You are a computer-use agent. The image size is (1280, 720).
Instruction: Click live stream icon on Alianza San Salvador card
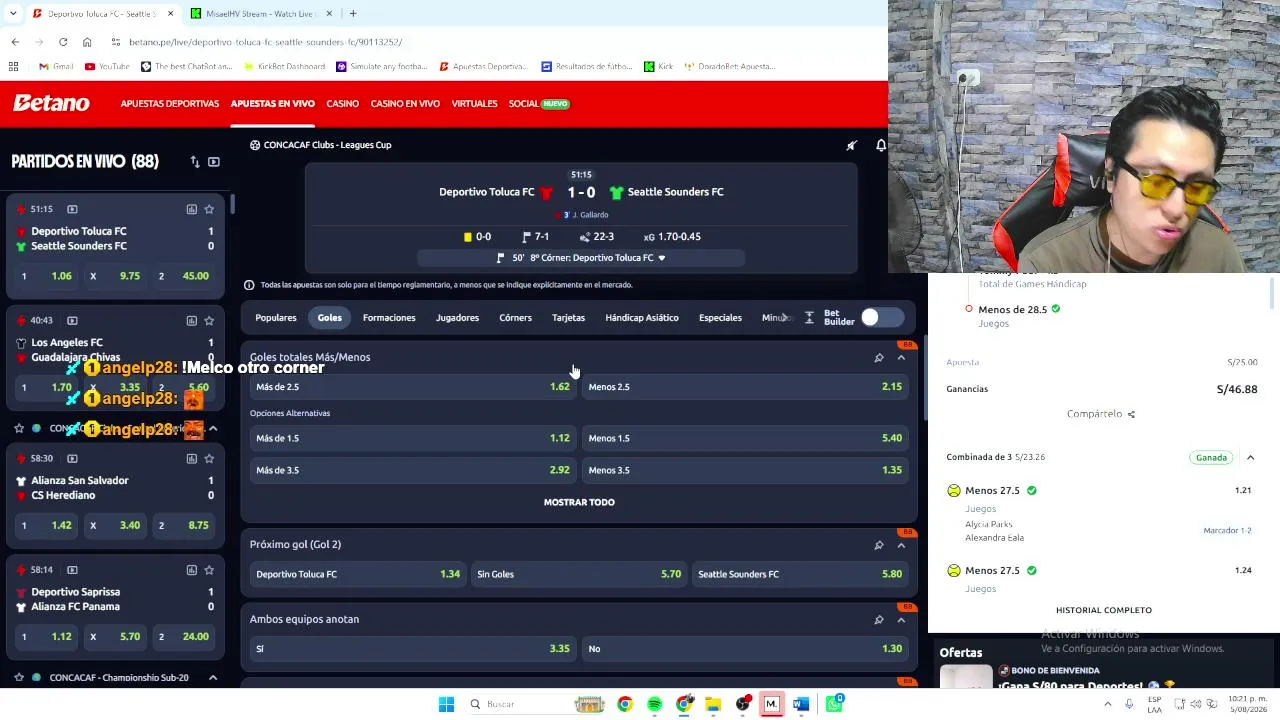click(72, 458)
